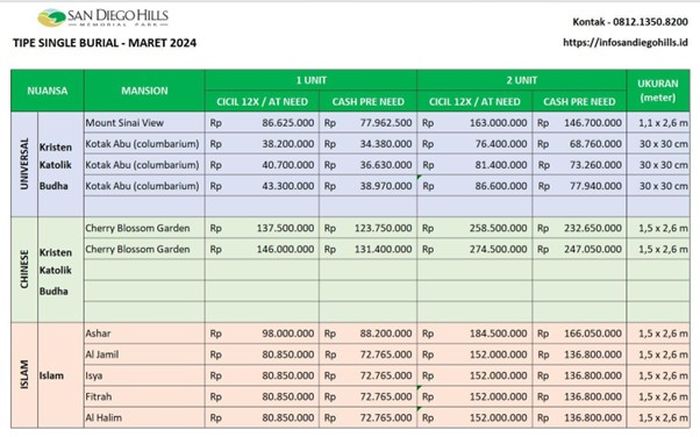The width and height of the screenshot is (700, 437).
Task: Click the 258.500.000 price cell
Action: pos(499,227)
